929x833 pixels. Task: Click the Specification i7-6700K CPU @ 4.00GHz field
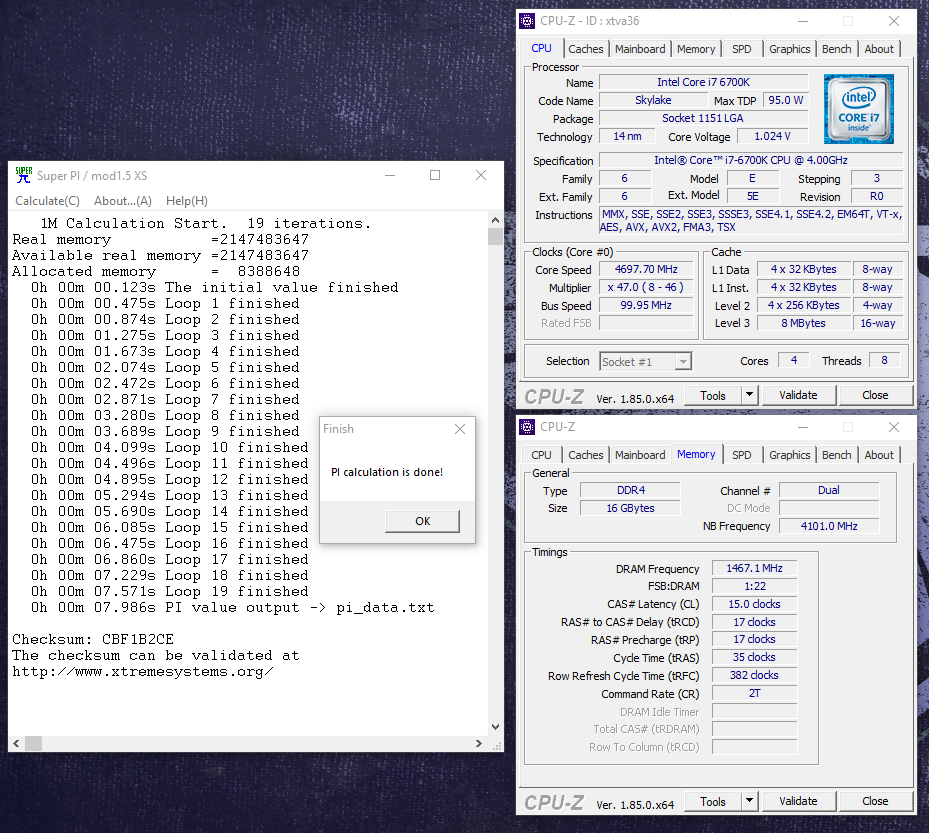(x=751, y=160)
